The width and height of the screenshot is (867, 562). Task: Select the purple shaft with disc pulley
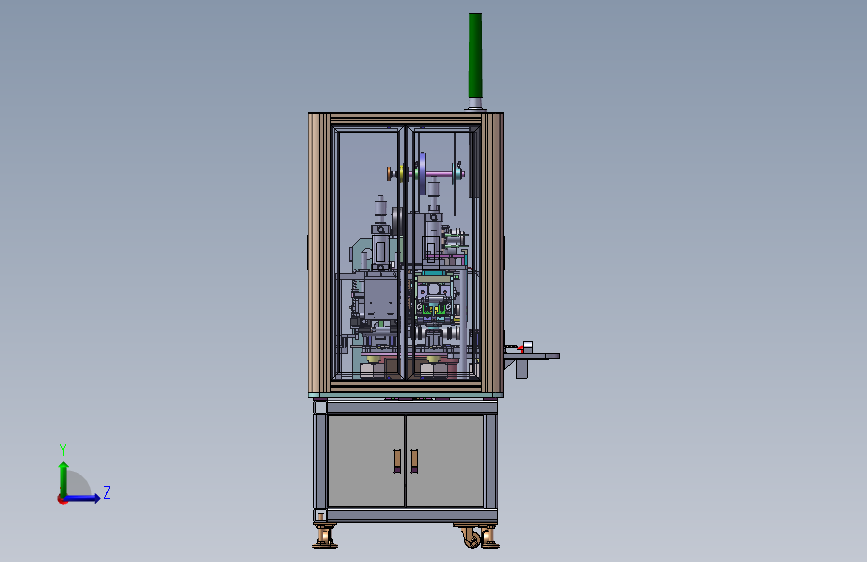coord(425,174)
